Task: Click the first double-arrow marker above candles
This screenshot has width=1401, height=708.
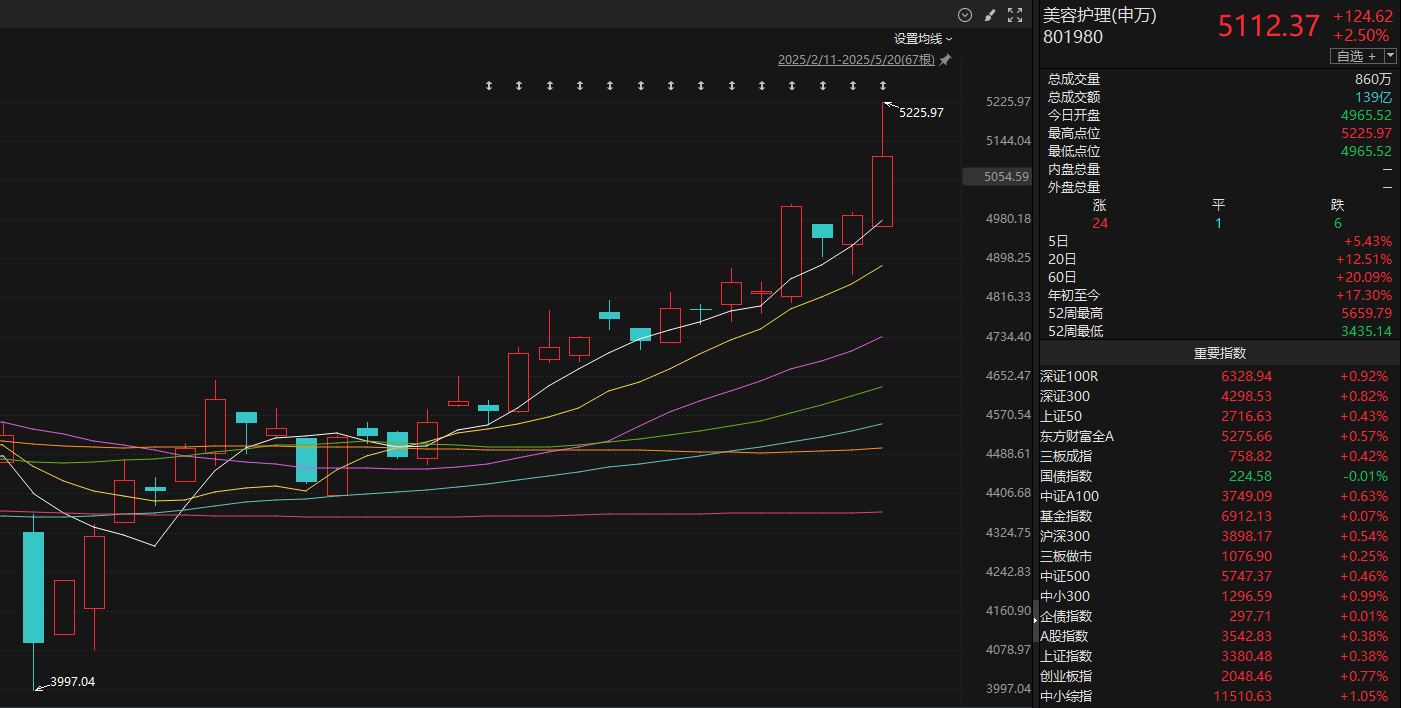Action: (488, 87)
